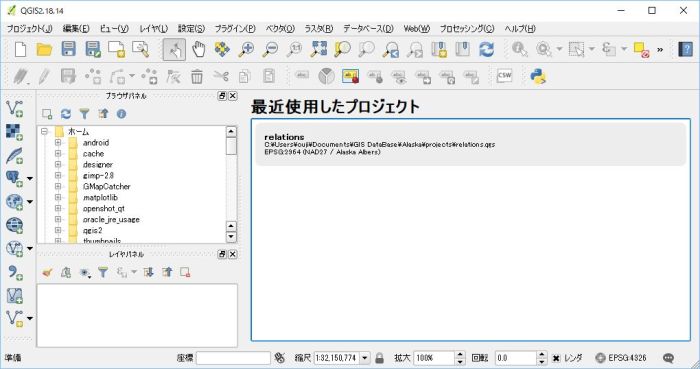Click Add Delimited Text Layer icon

14,272
